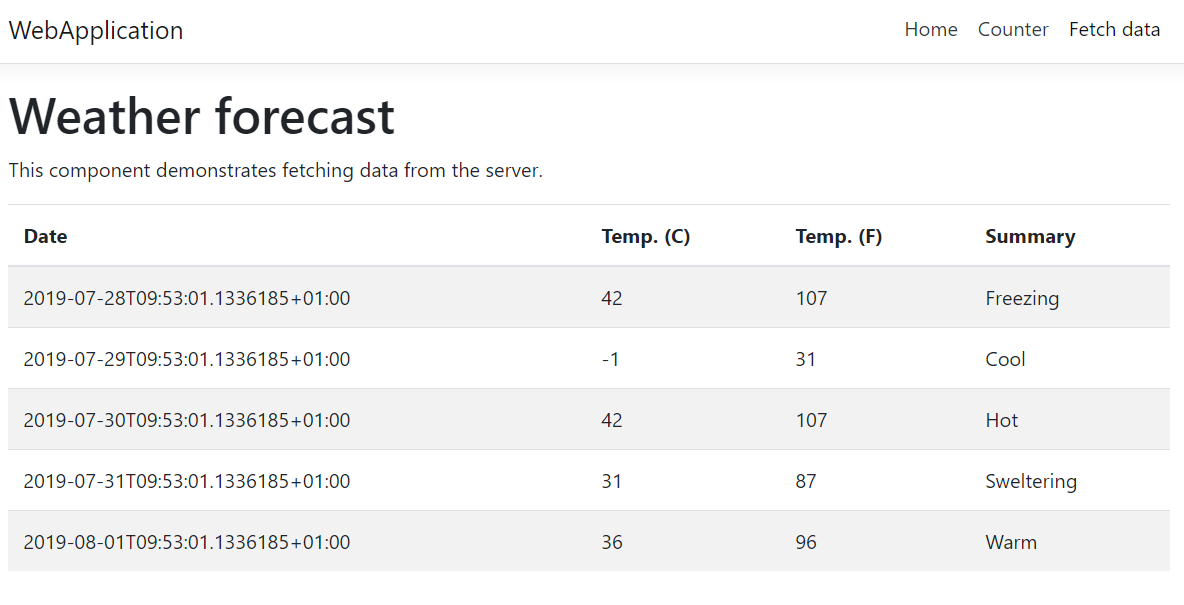
Task: Select the Sweltering summary cell
Action: click(1031, 481)
